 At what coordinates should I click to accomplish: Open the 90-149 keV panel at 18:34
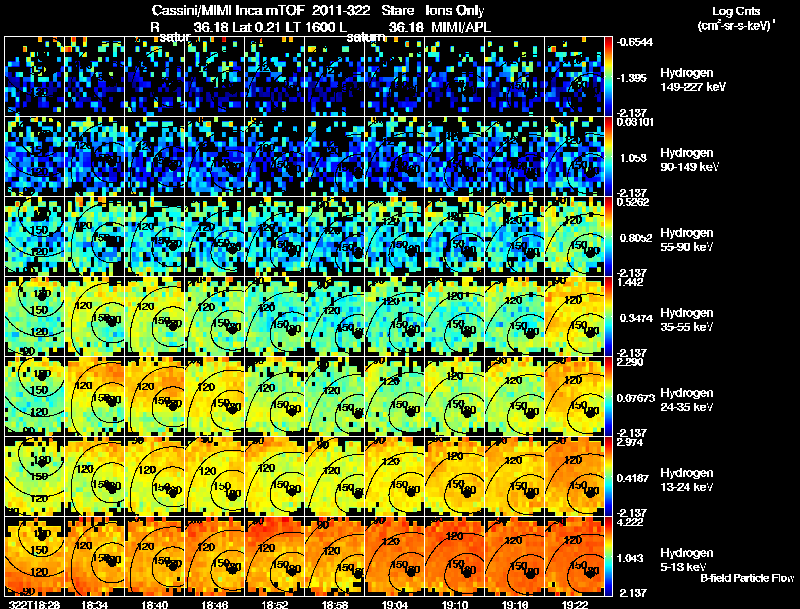[95, 157]
